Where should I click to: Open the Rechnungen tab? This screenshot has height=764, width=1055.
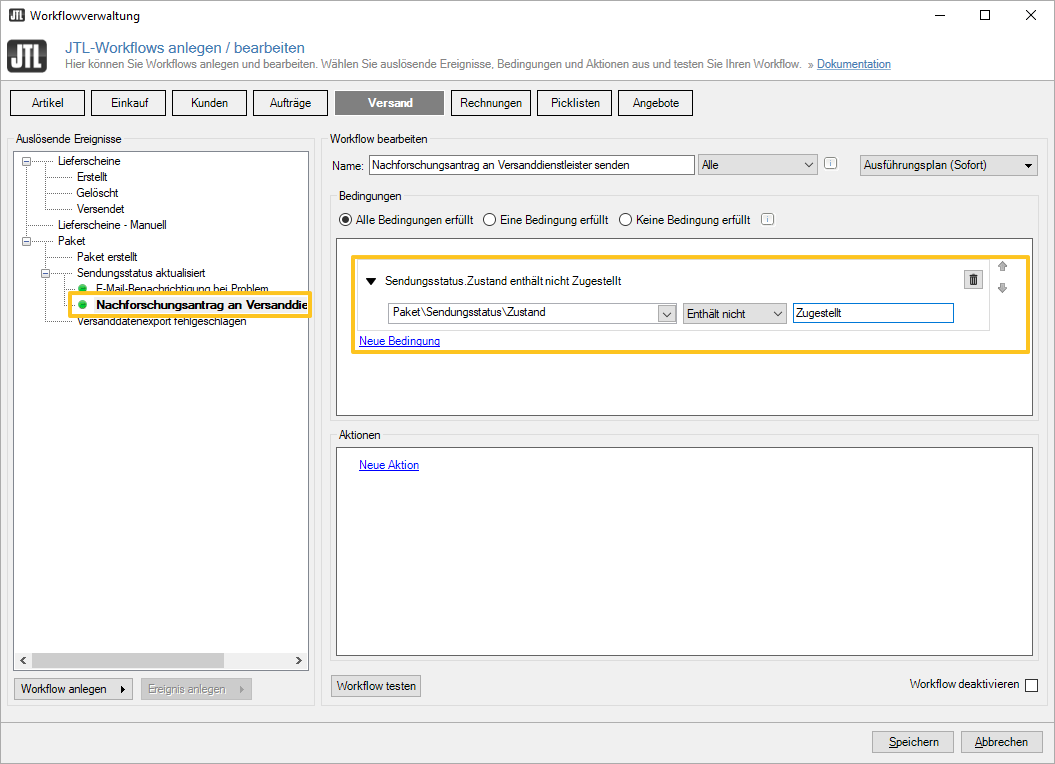coord(491,103)
